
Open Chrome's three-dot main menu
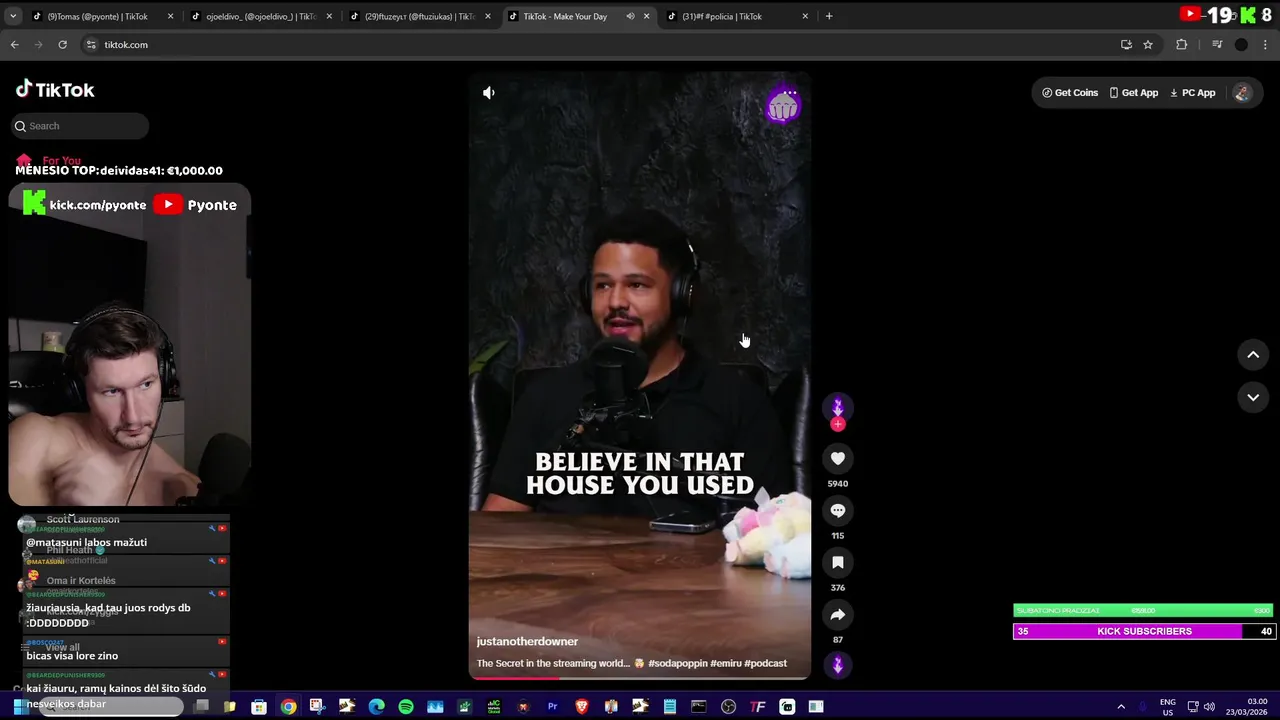1265,45
